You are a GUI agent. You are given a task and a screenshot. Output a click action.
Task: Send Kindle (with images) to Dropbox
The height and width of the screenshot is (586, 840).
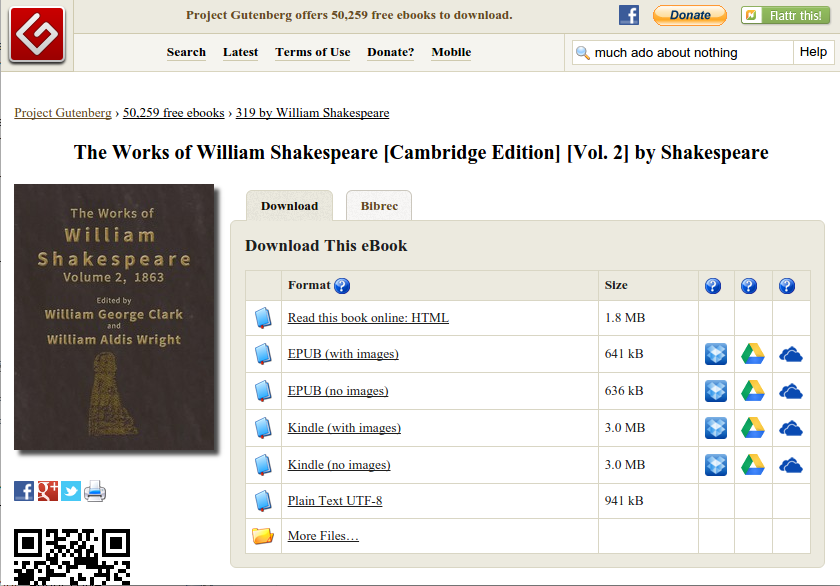[716, 428]
